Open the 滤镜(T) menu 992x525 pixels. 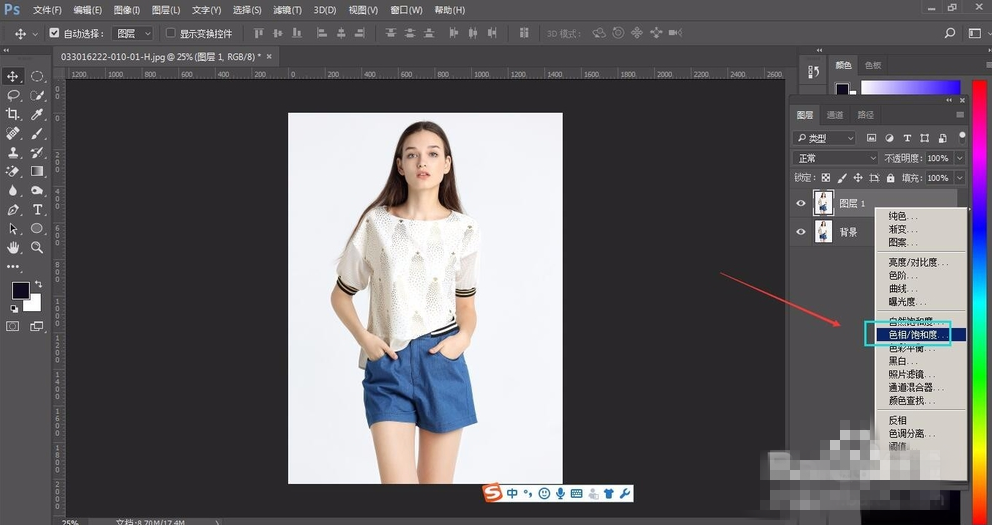click(288, 10)
